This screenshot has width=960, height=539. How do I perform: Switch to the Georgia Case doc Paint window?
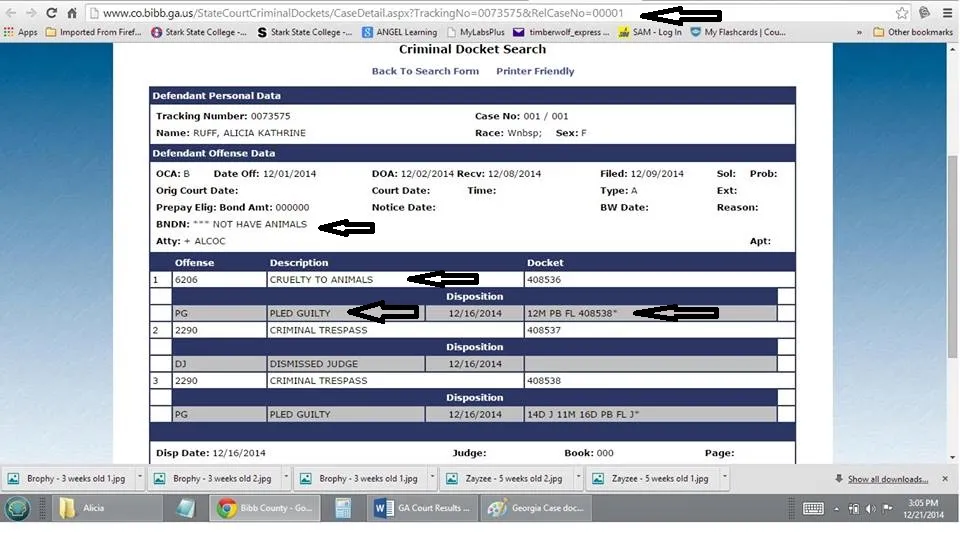pos(536,508)
